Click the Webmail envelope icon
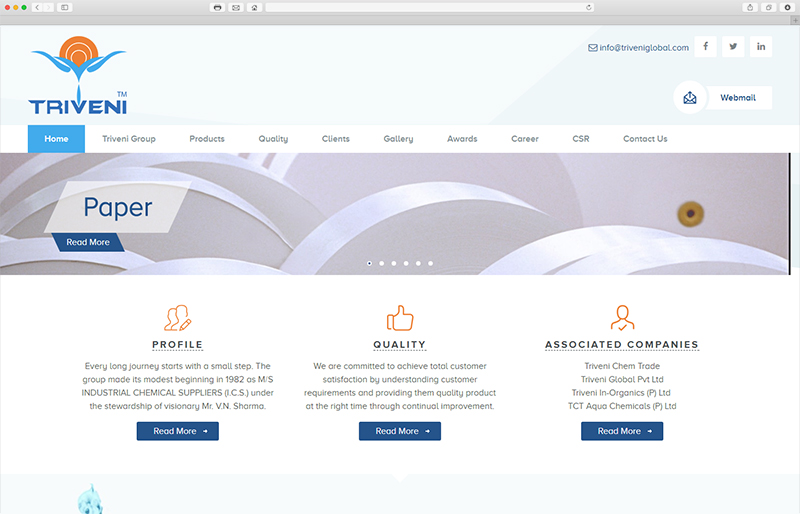 tap(690, 98)
